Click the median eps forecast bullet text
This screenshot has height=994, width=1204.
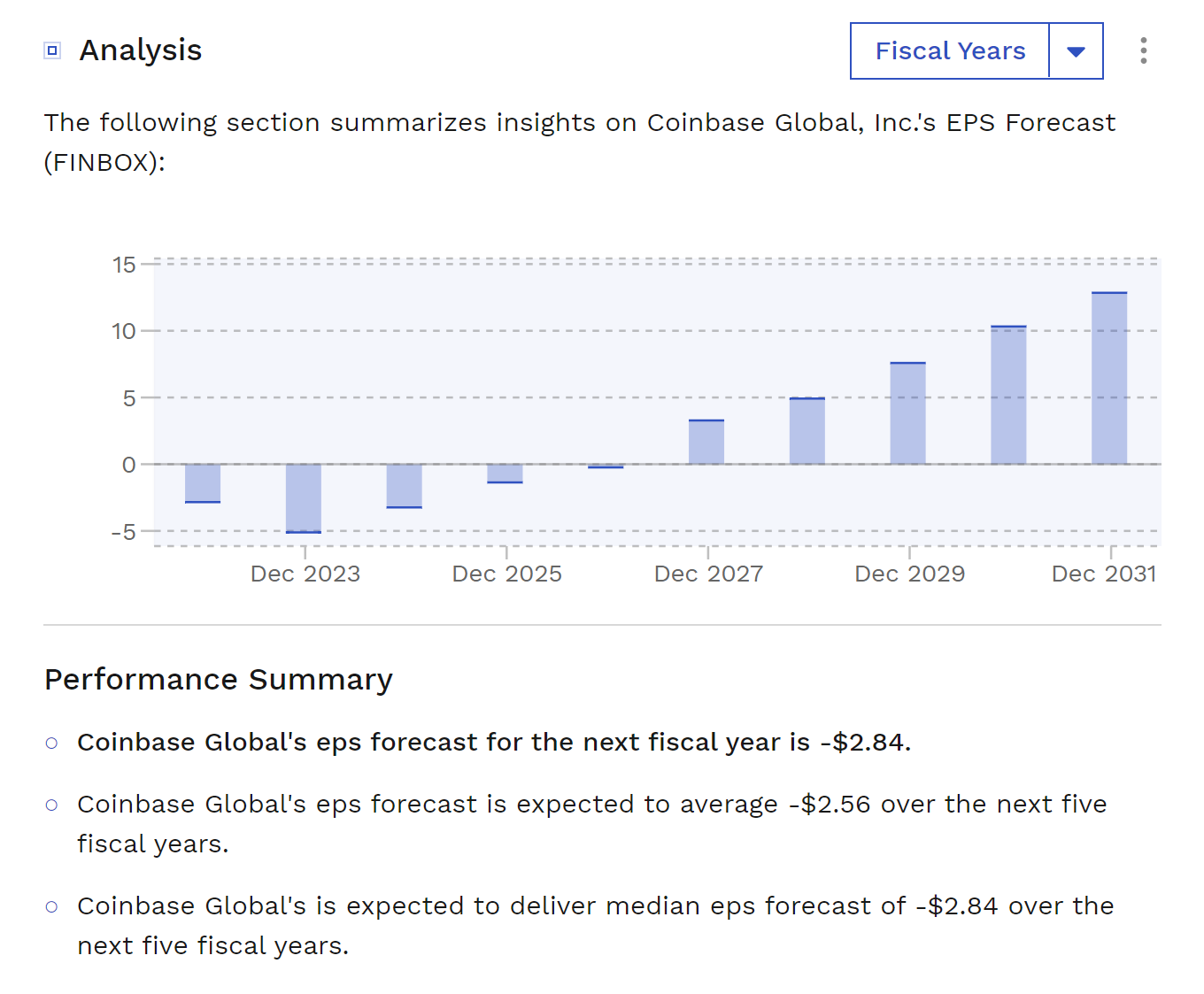pyautogui.click(x=595, y=906)
